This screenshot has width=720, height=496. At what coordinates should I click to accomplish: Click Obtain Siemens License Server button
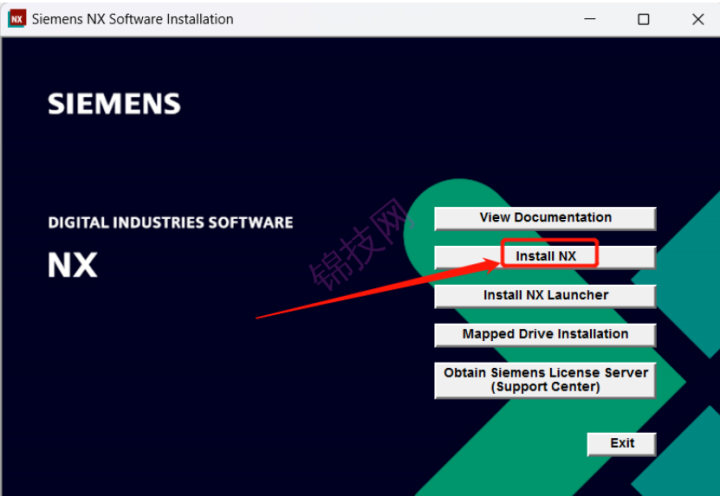[545, 380]
